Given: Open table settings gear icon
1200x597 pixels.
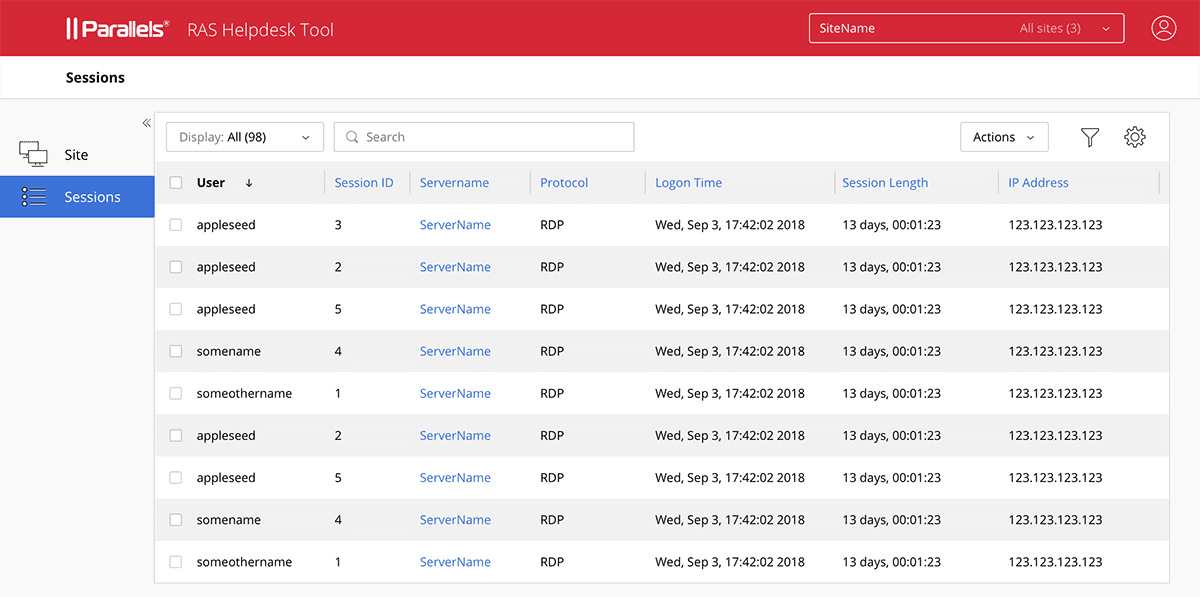Looking at the screenshot, I should pyautogui.click(x=1134, y=137).
